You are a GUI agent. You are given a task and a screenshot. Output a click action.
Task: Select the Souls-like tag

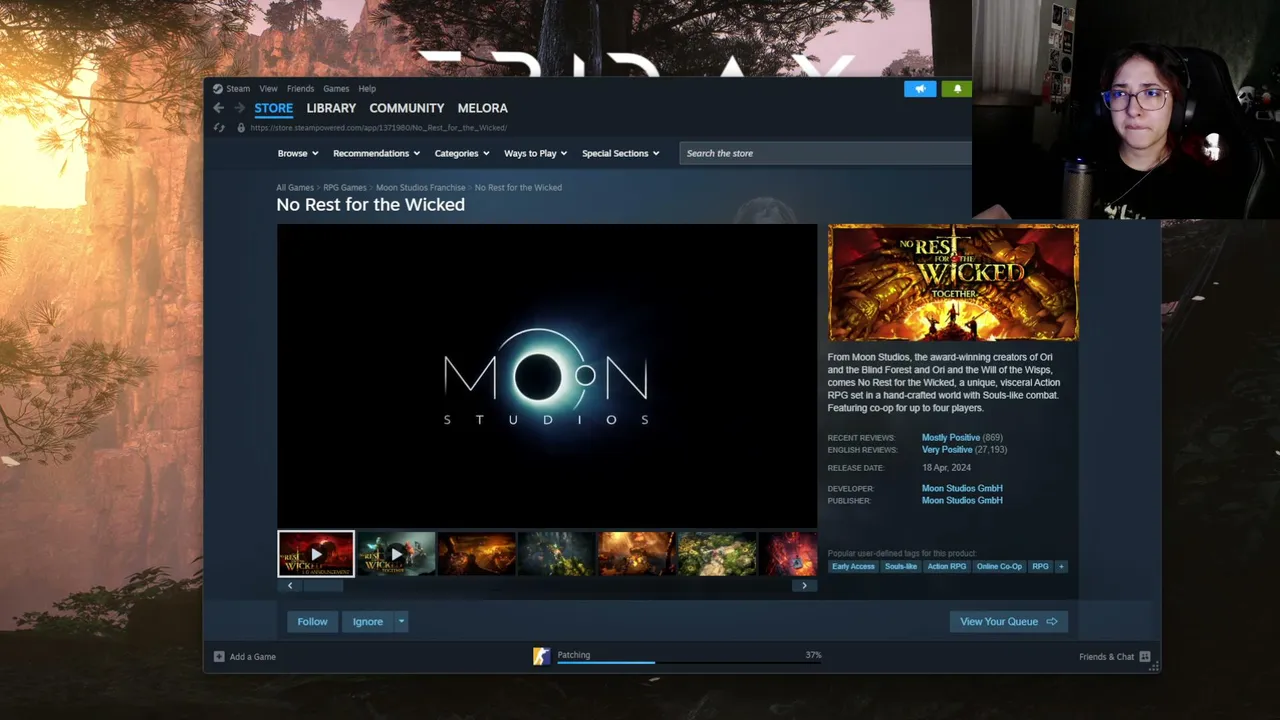pos(901,567)
